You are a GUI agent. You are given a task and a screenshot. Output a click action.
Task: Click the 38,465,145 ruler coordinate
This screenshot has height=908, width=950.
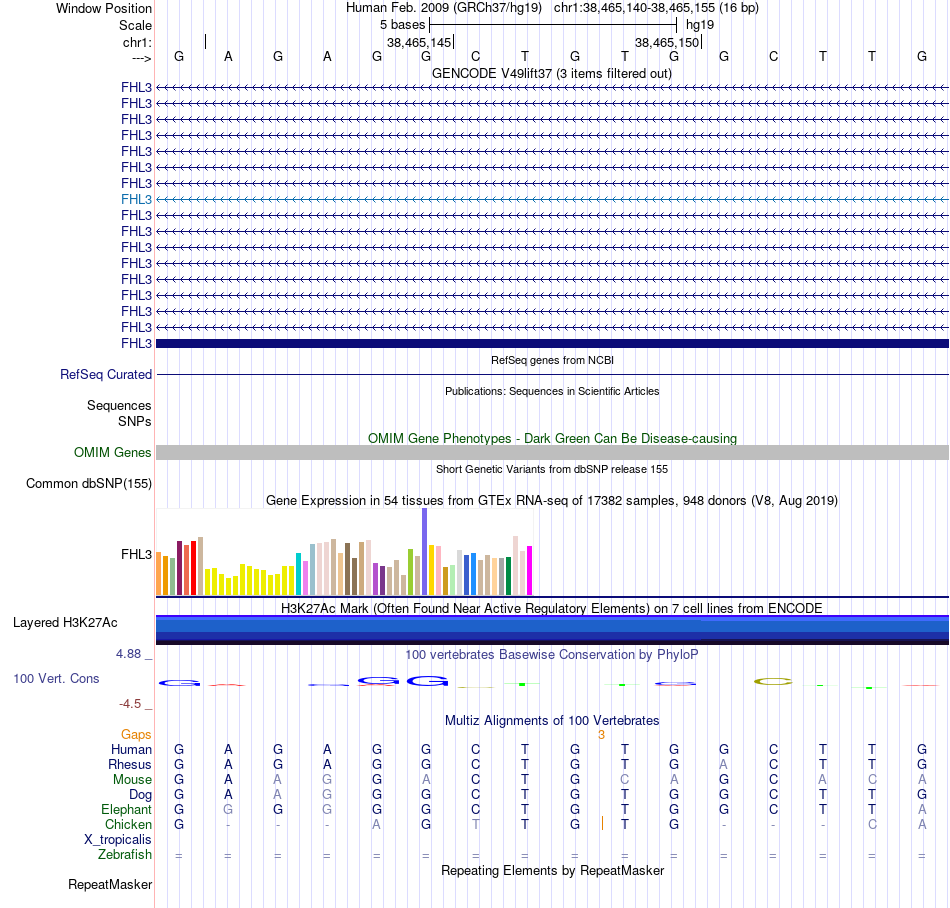[x=419, y=42]
